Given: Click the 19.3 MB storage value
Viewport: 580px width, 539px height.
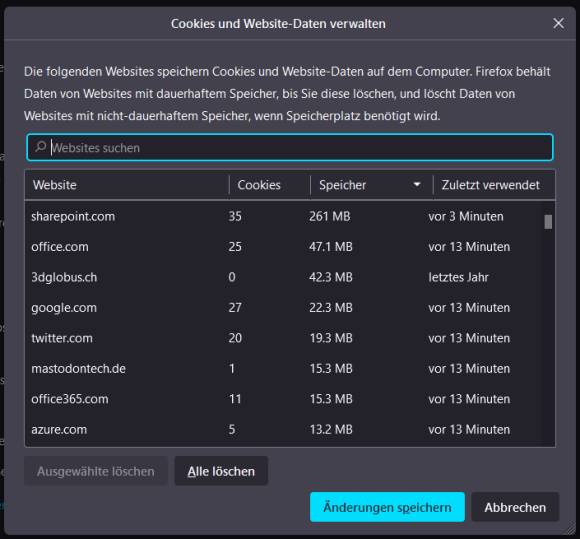Looking at the screenshot, I should click(x=331, y=338).
